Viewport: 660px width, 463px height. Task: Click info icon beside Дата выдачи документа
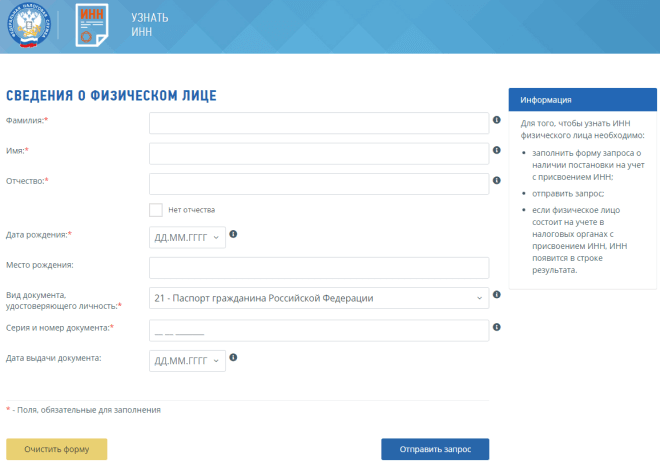click(x=233, y=357)
